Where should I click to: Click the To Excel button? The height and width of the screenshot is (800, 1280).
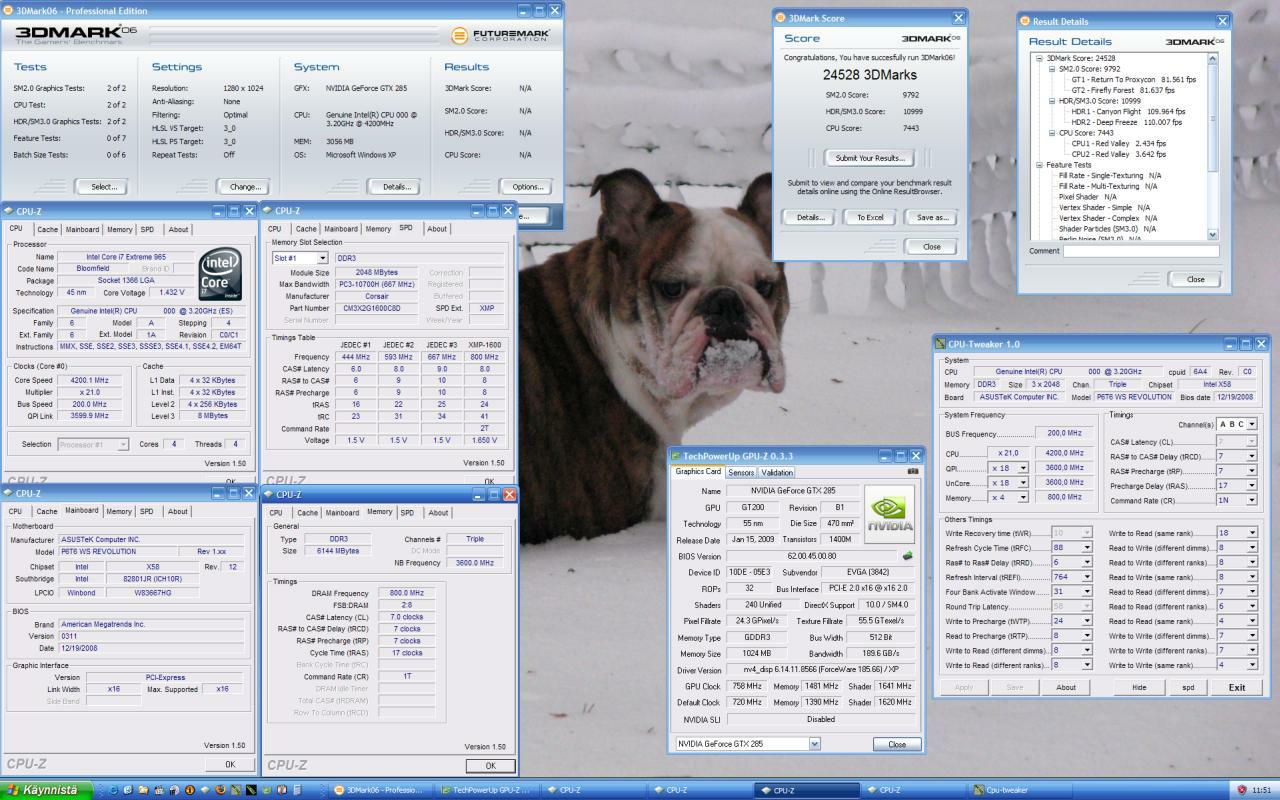[870, 217]
